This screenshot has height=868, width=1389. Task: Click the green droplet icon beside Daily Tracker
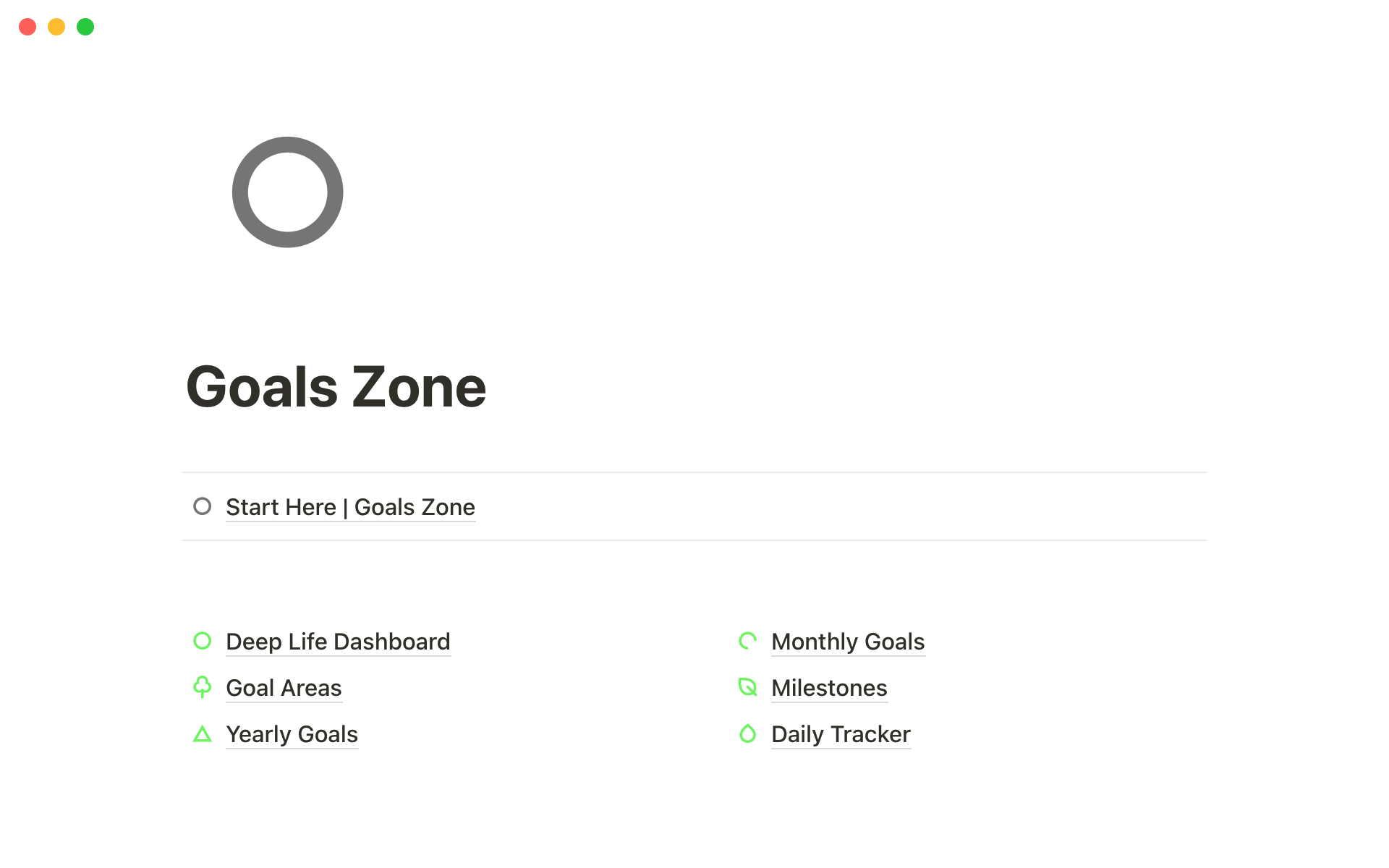point(747,734)
